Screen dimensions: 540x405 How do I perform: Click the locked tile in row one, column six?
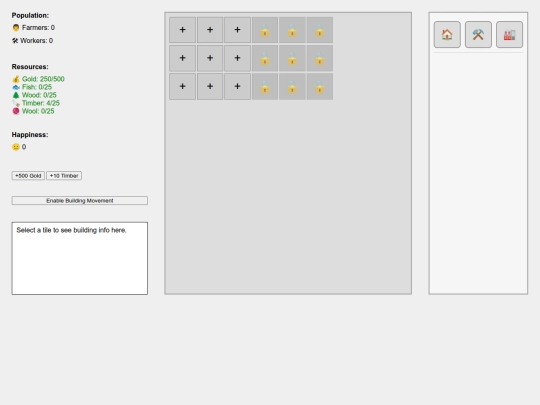point(320,30)
